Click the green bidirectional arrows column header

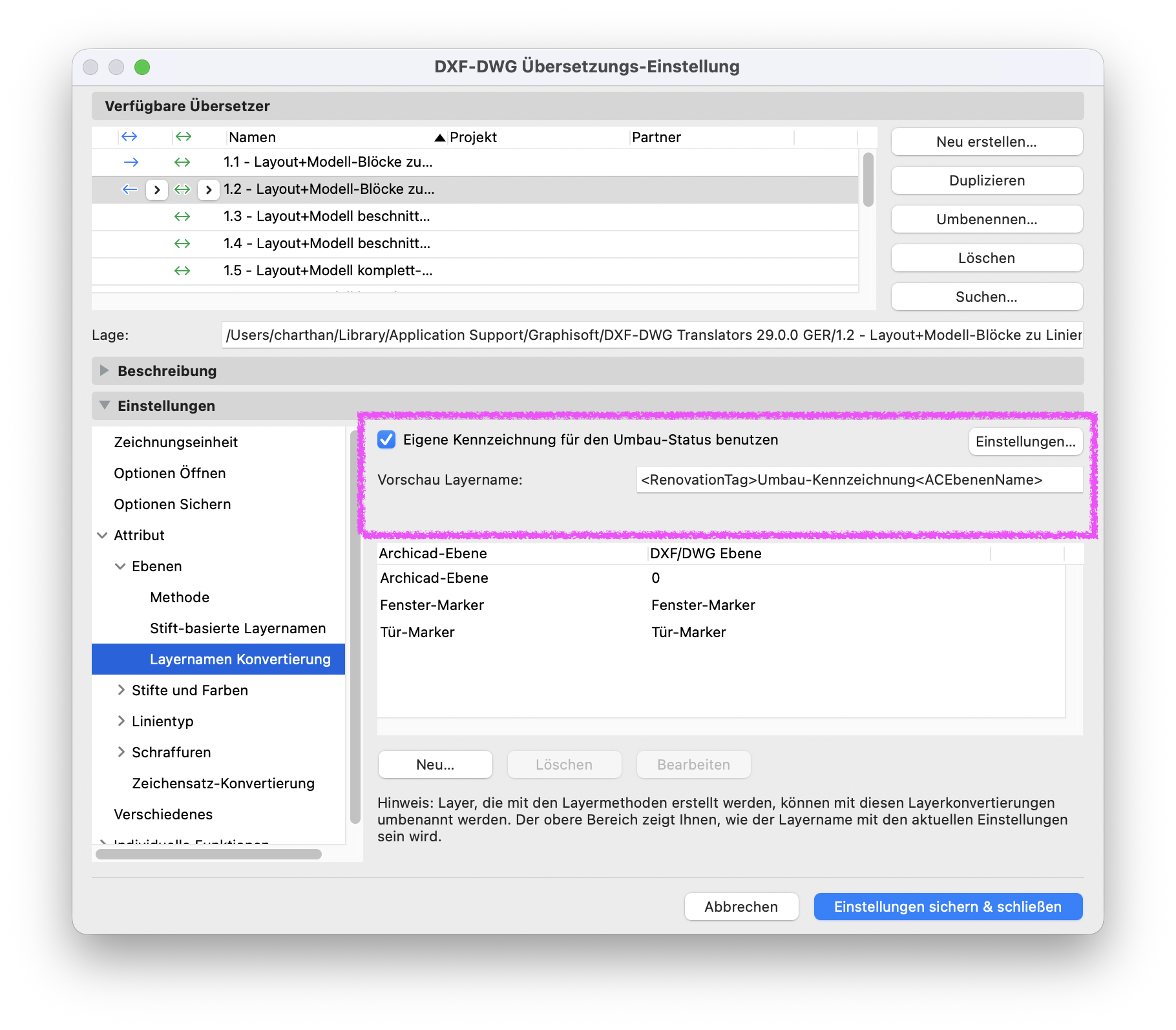[x=184, y=137]
